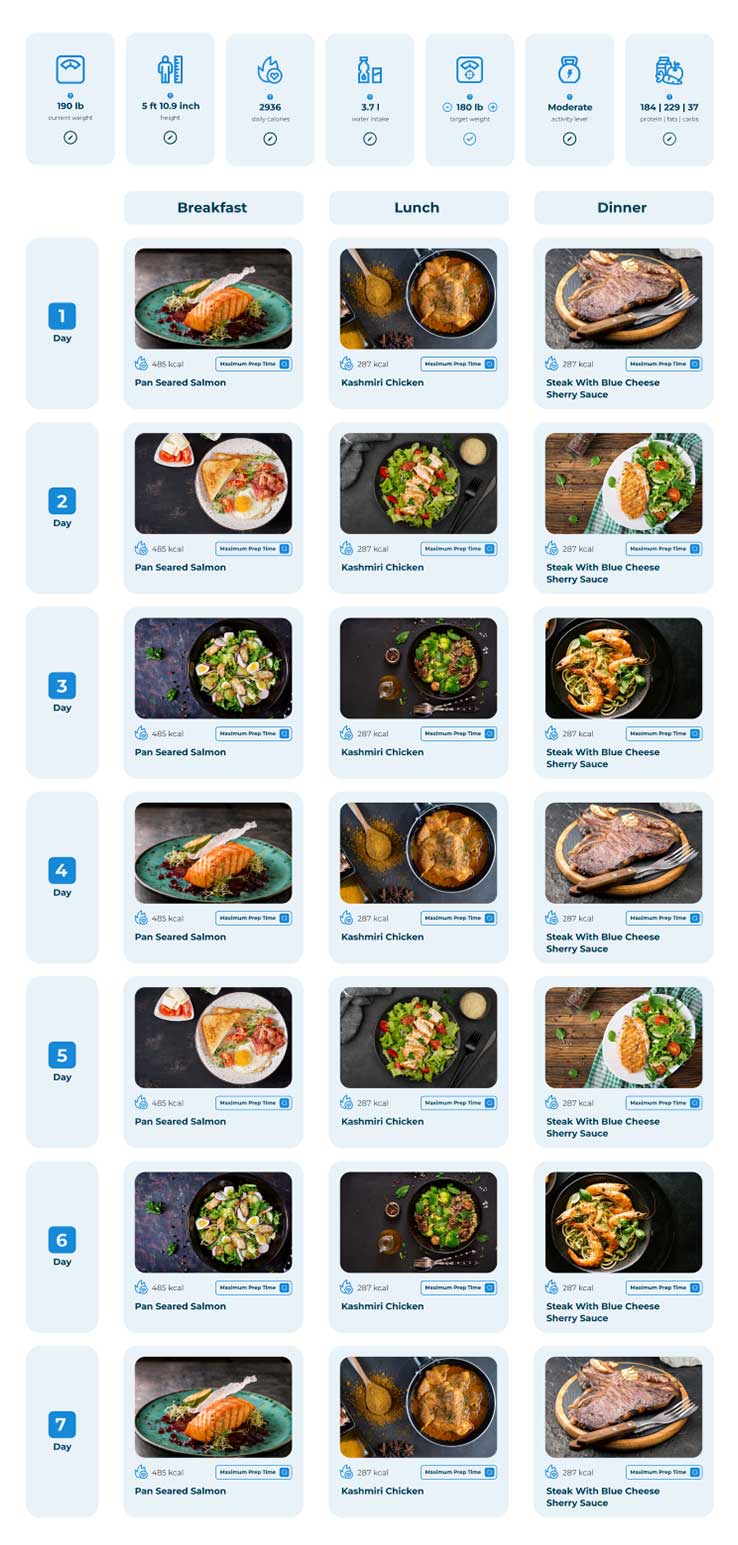This screenshot has width=738, height=1545.
Task: Expand Maximum Prep Time on Day 2 lunch
Action: pyautogui.click(x=459, y=549)
